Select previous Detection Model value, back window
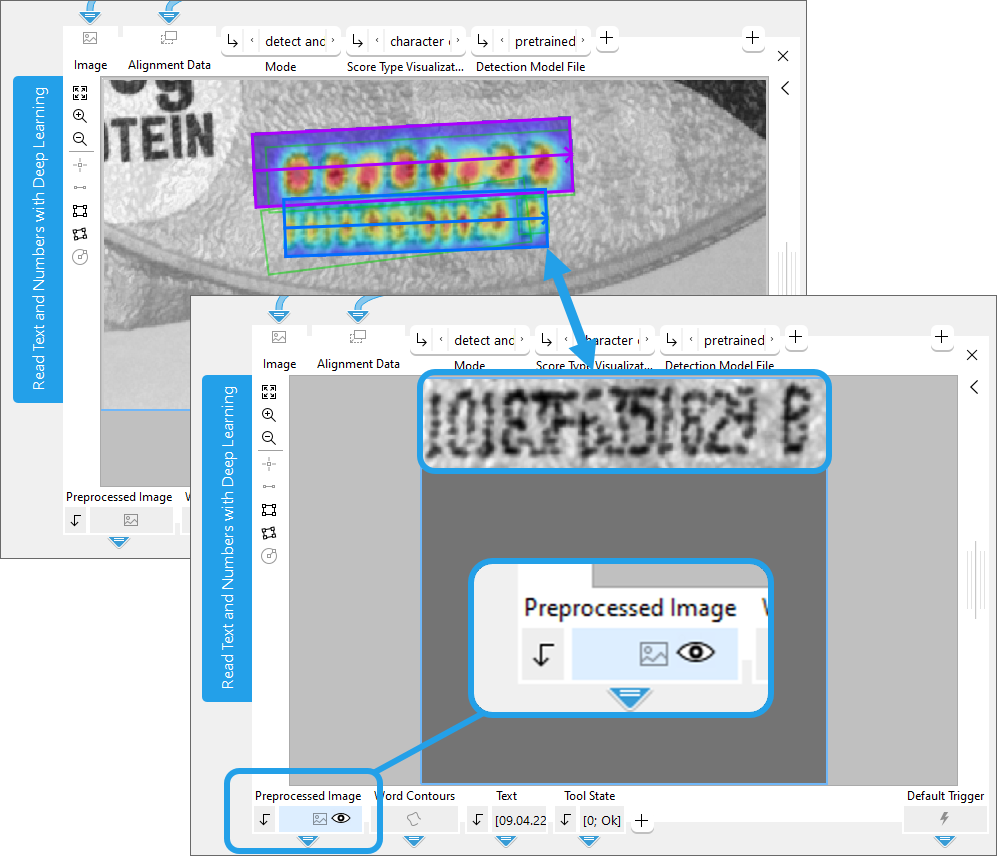997x856 pixels. (502, 41)
